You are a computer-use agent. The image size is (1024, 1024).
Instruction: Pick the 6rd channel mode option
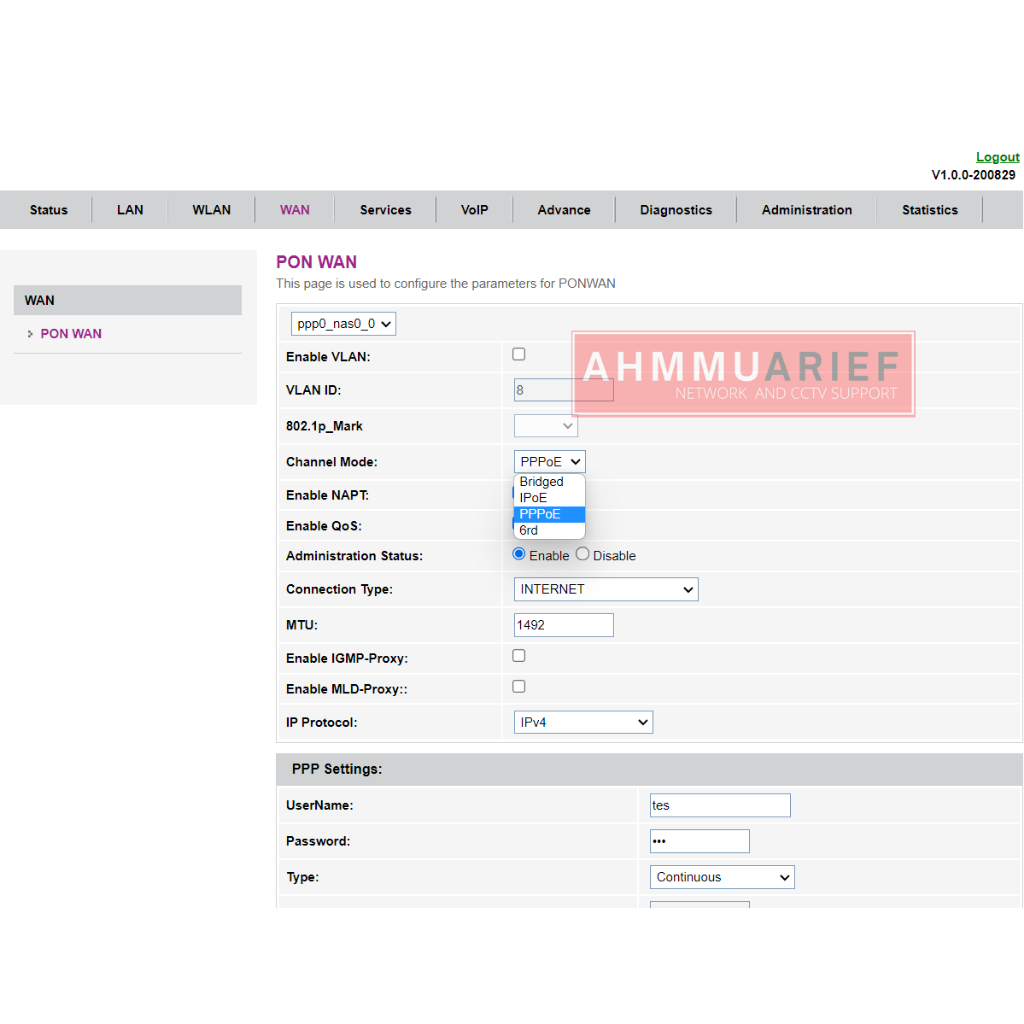(529, 530)
